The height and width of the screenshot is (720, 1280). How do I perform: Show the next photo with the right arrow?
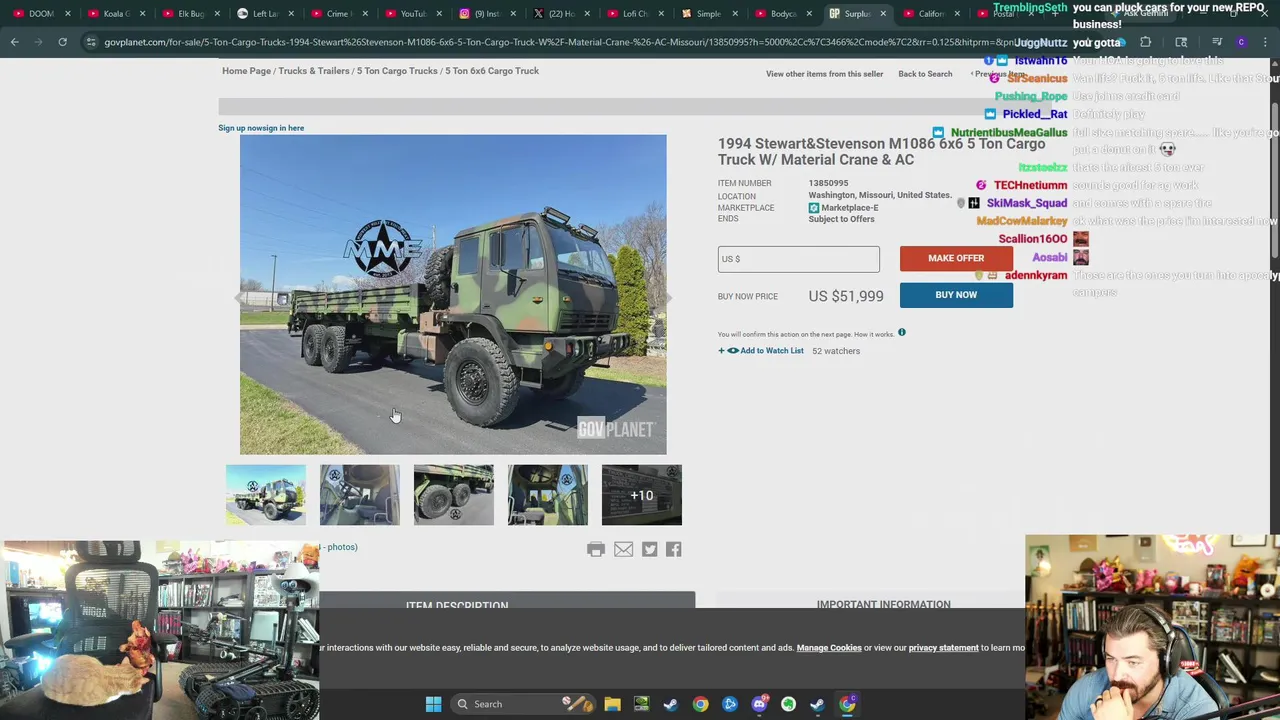tap(667, 297)
